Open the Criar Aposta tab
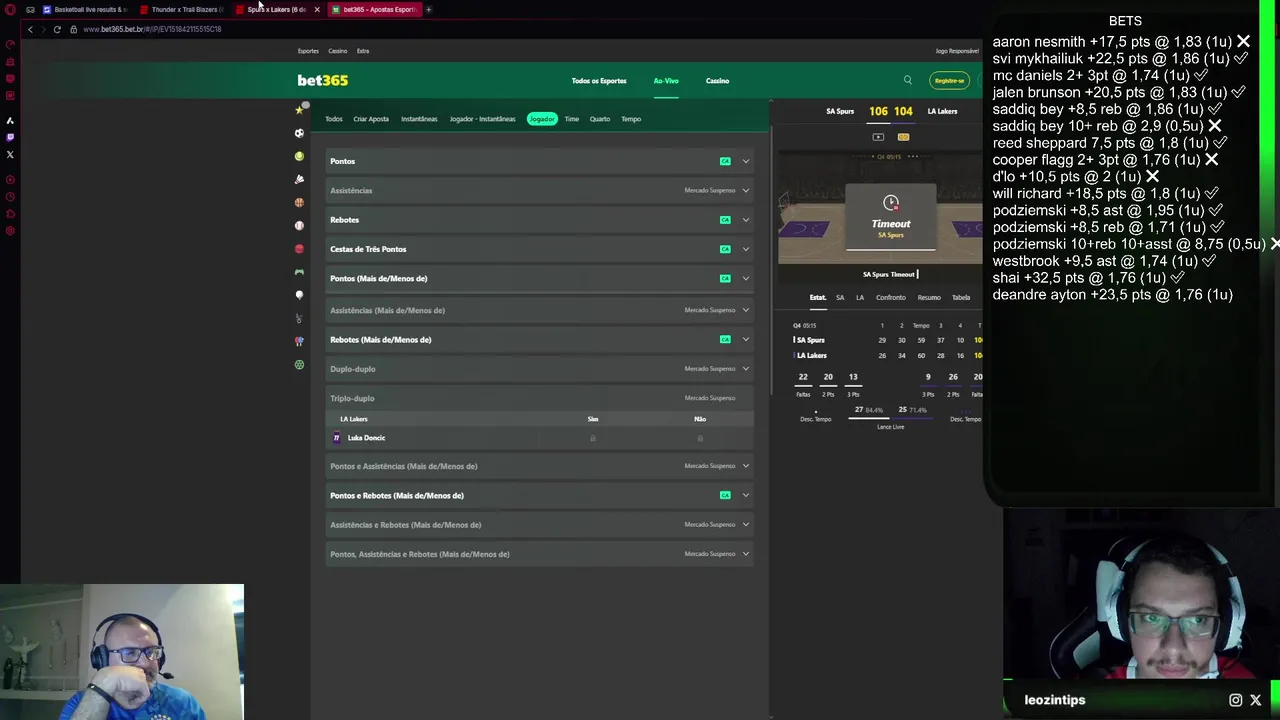The image size is (1280, 720). (371, 119)
